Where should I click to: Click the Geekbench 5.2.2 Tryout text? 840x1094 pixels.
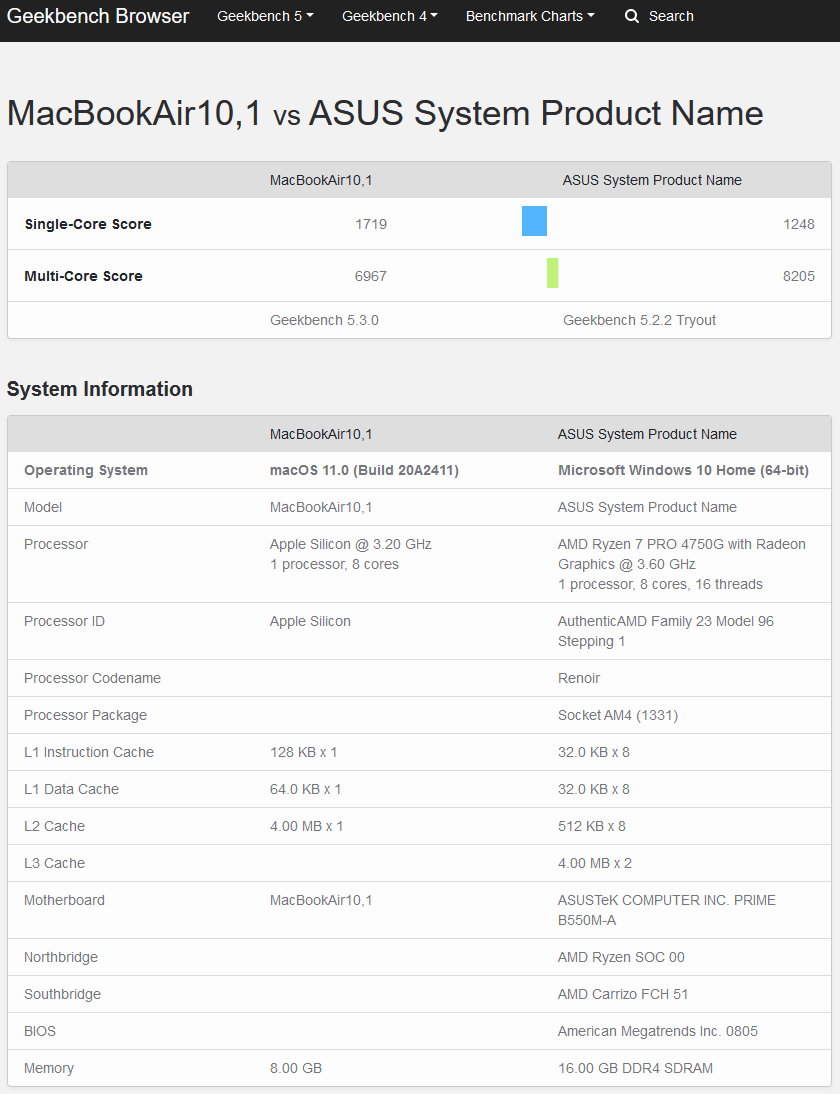pos(640,320)
